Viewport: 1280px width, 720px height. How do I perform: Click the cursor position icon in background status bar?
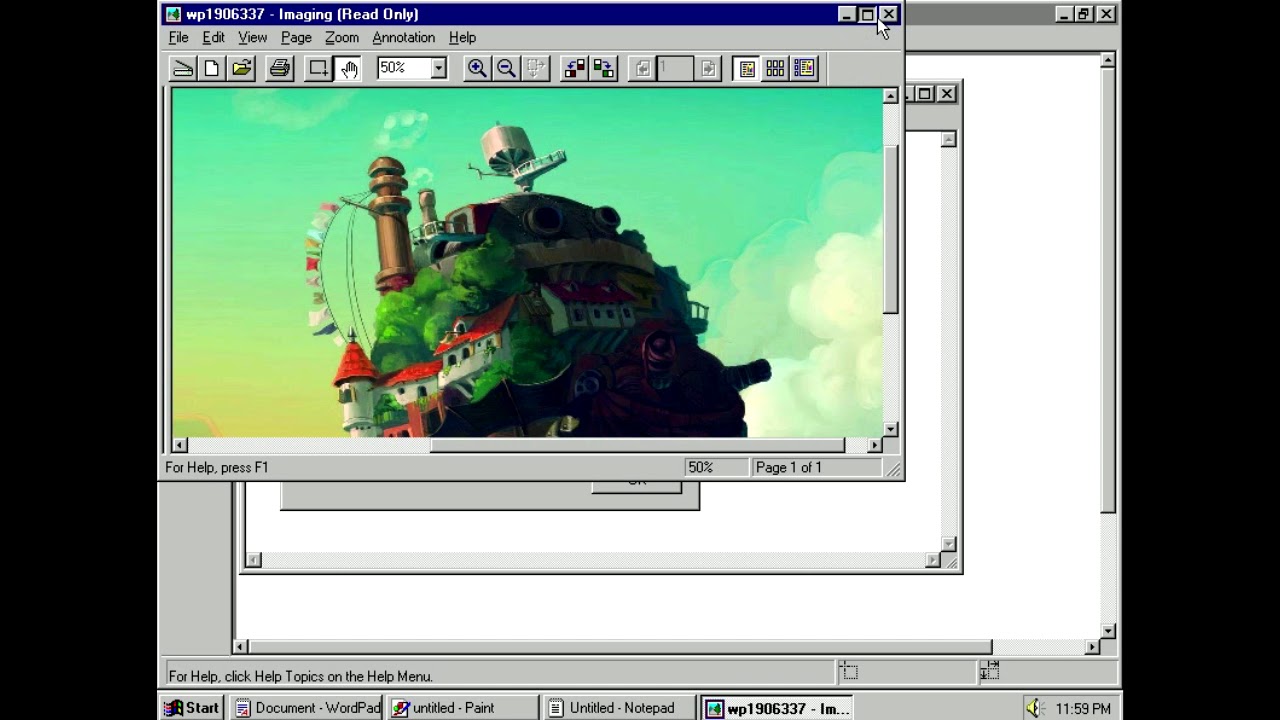tap(848, 671)
